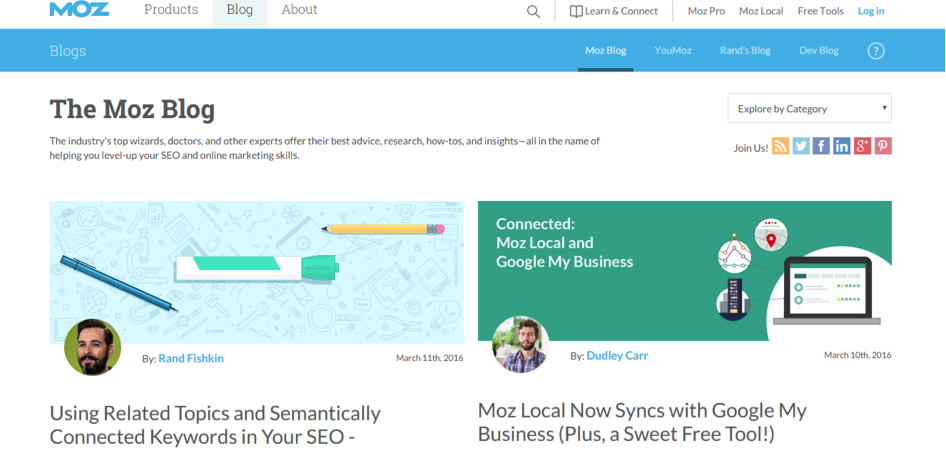Image resolution: width=946 pixels, height=450 pixels.
Task: Open the Using Related Topics article title
Action: (x=215, y=425)
